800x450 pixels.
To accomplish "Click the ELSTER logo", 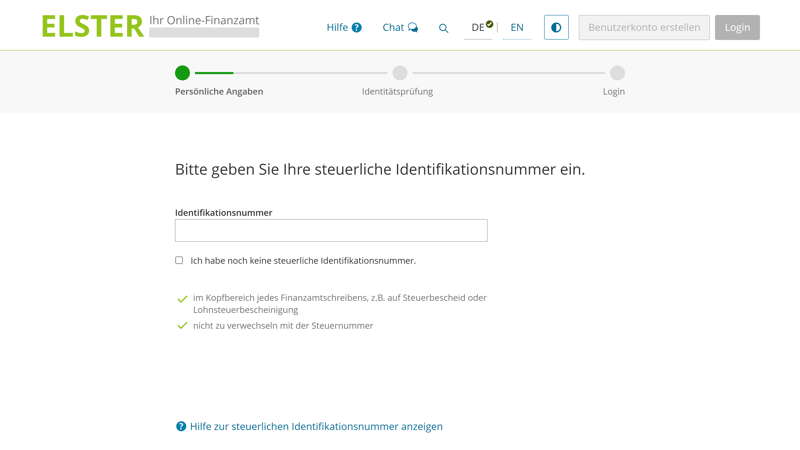I will (93, 26).
